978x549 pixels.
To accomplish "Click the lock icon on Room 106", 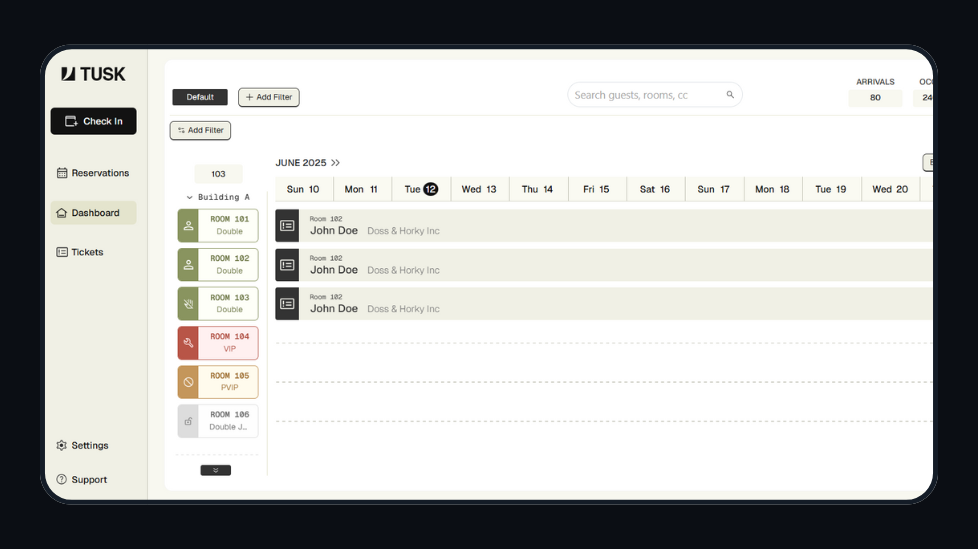I will [188, 421].
